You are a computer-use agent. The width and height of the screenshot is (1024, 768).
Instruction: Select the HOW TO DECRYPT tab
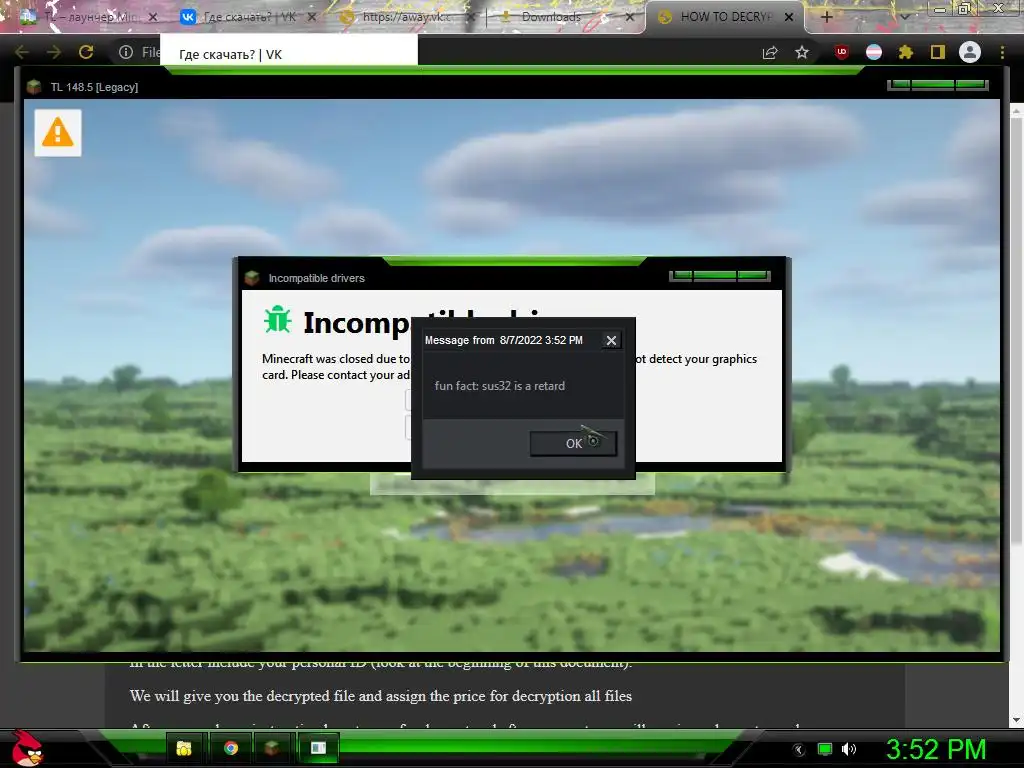[x=717, y=17]
